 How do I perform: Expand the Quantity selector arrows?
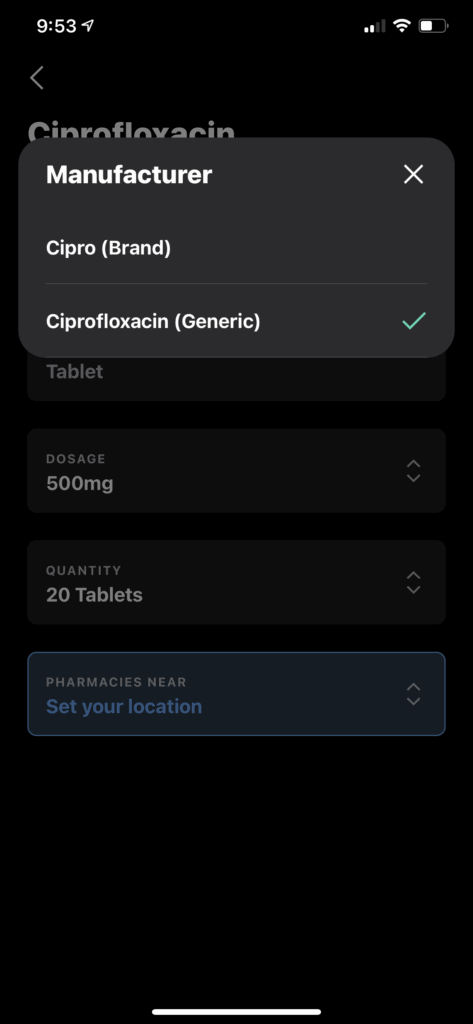(x=413, y=582)
